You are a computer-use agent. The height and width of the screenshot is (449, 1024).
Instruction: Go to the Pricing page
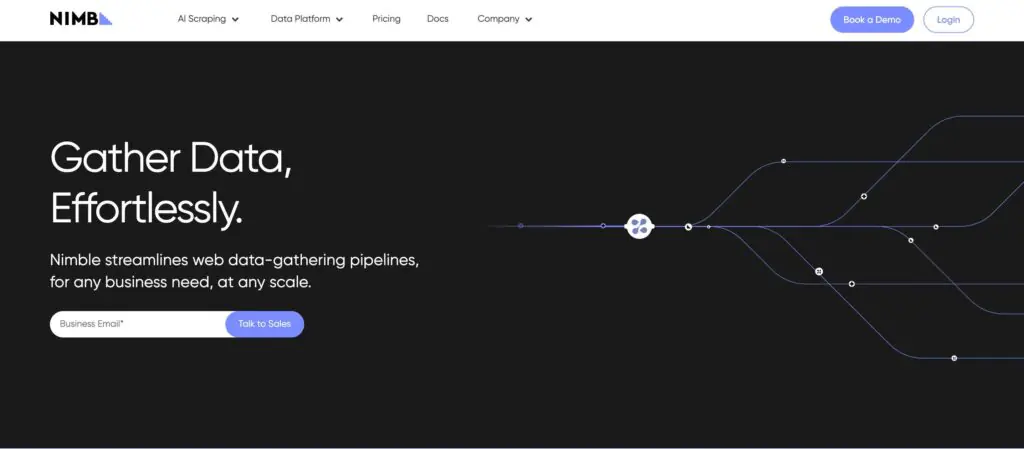coord(386,19)
